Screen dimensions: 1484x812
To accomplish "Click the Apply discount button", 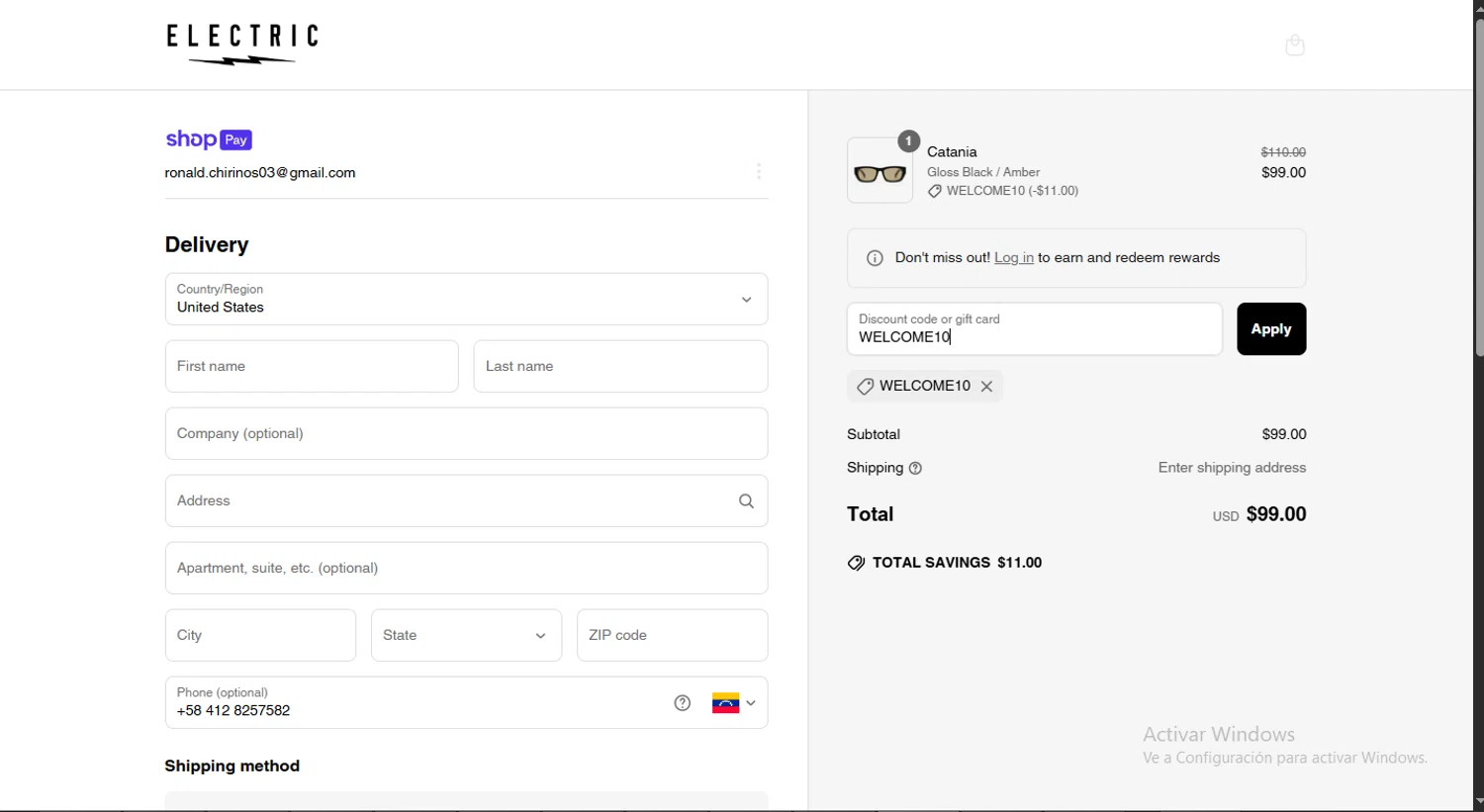I will click(x=1271, y=329).
